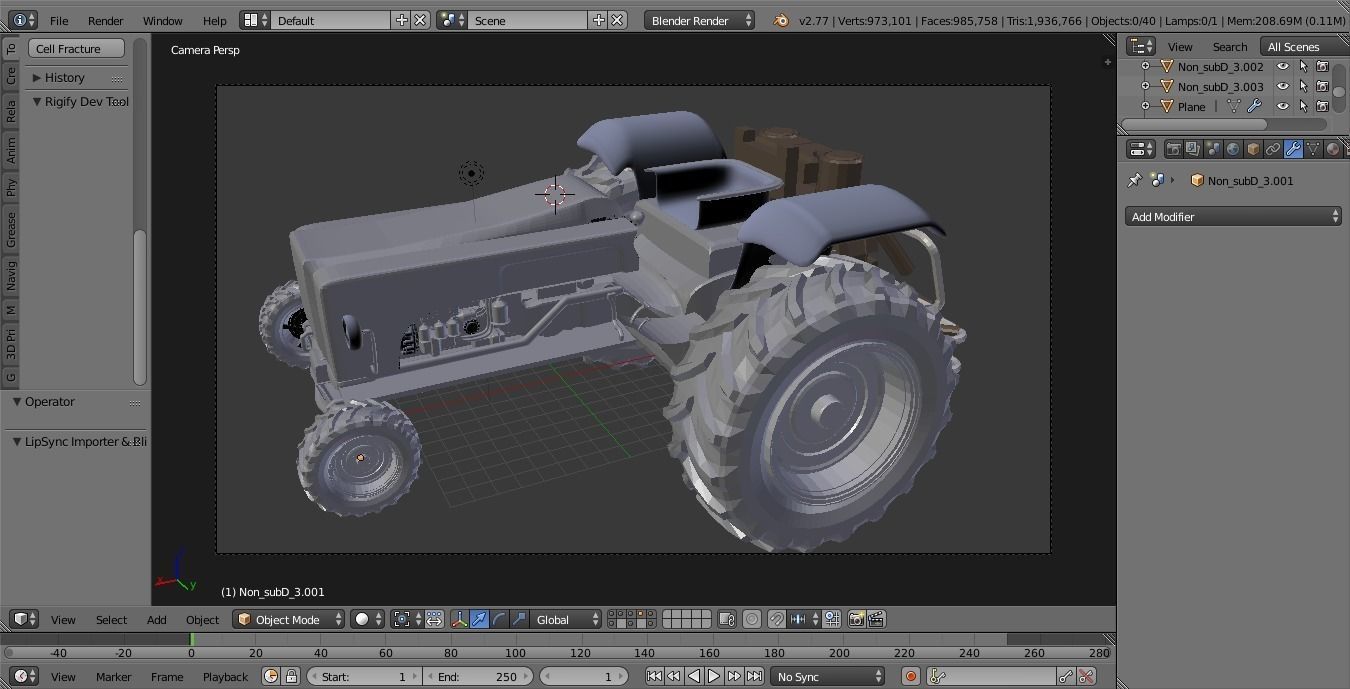Open the File menu
This screenshot has height=689, width=1350.
(x=59, y=20)
